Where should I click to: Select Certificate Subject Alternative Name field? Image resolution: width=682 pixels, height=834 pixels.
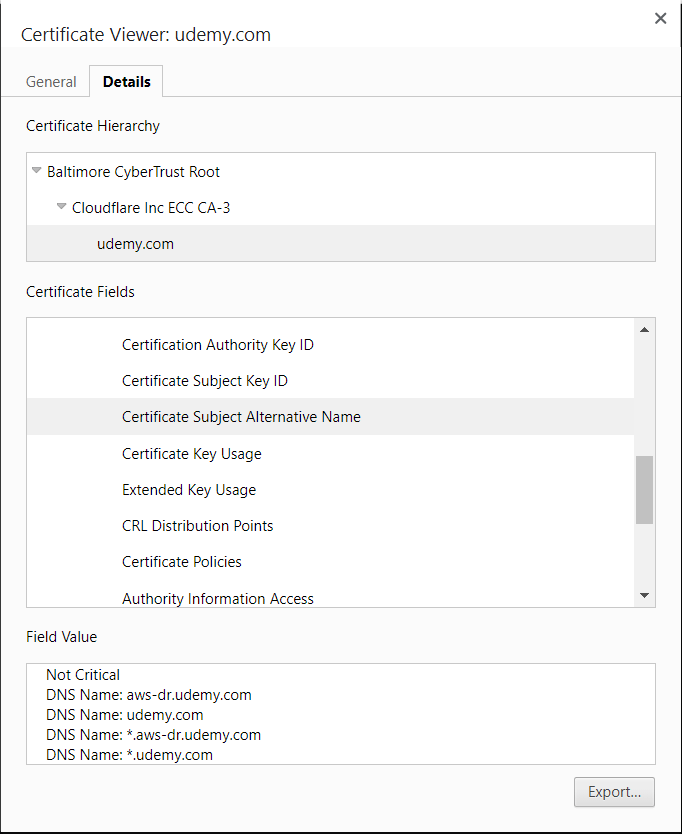pyautogui.click(x=241, y=417)
